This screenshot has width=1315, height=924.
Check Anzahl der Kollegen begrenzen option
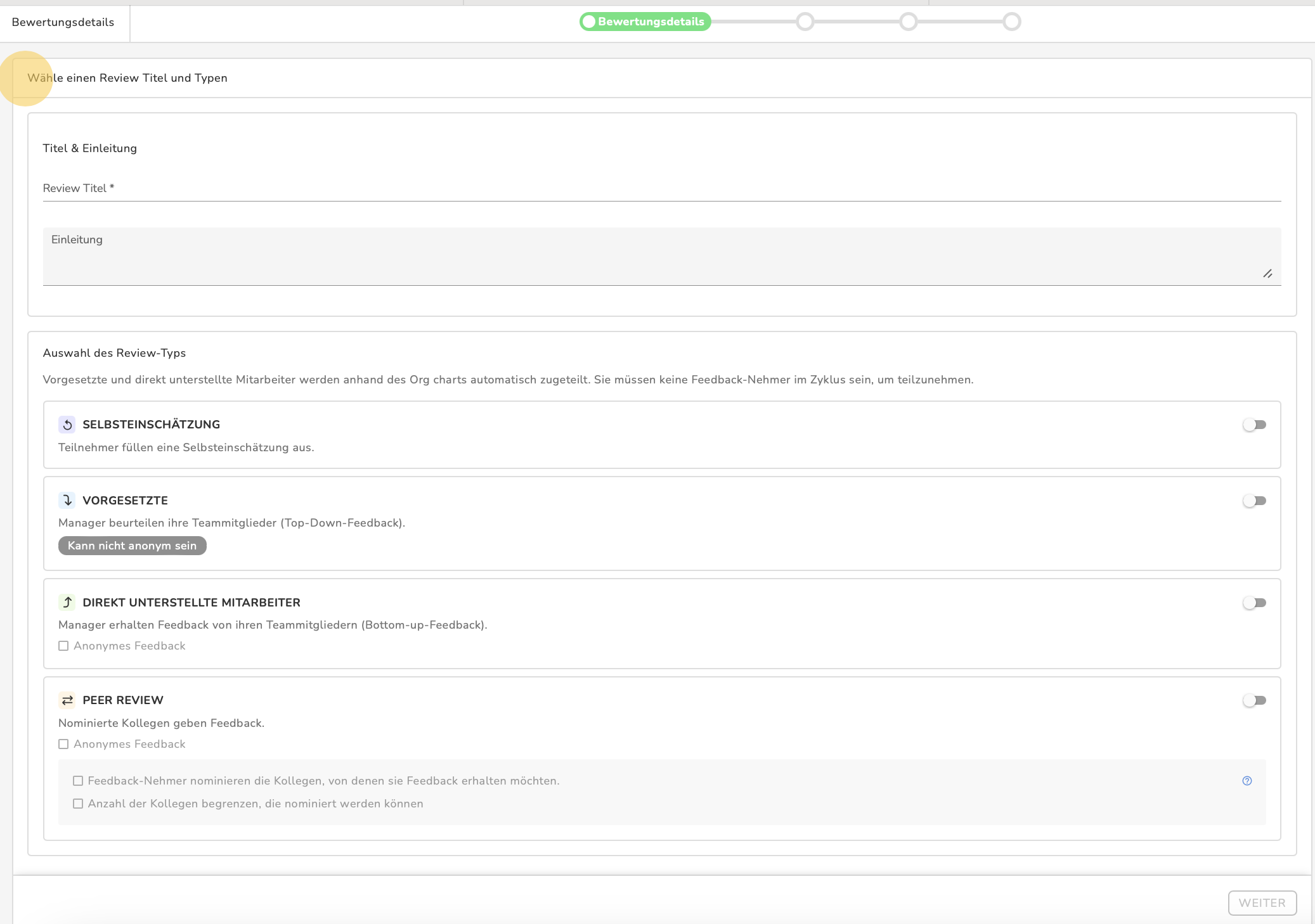point(78,804)
